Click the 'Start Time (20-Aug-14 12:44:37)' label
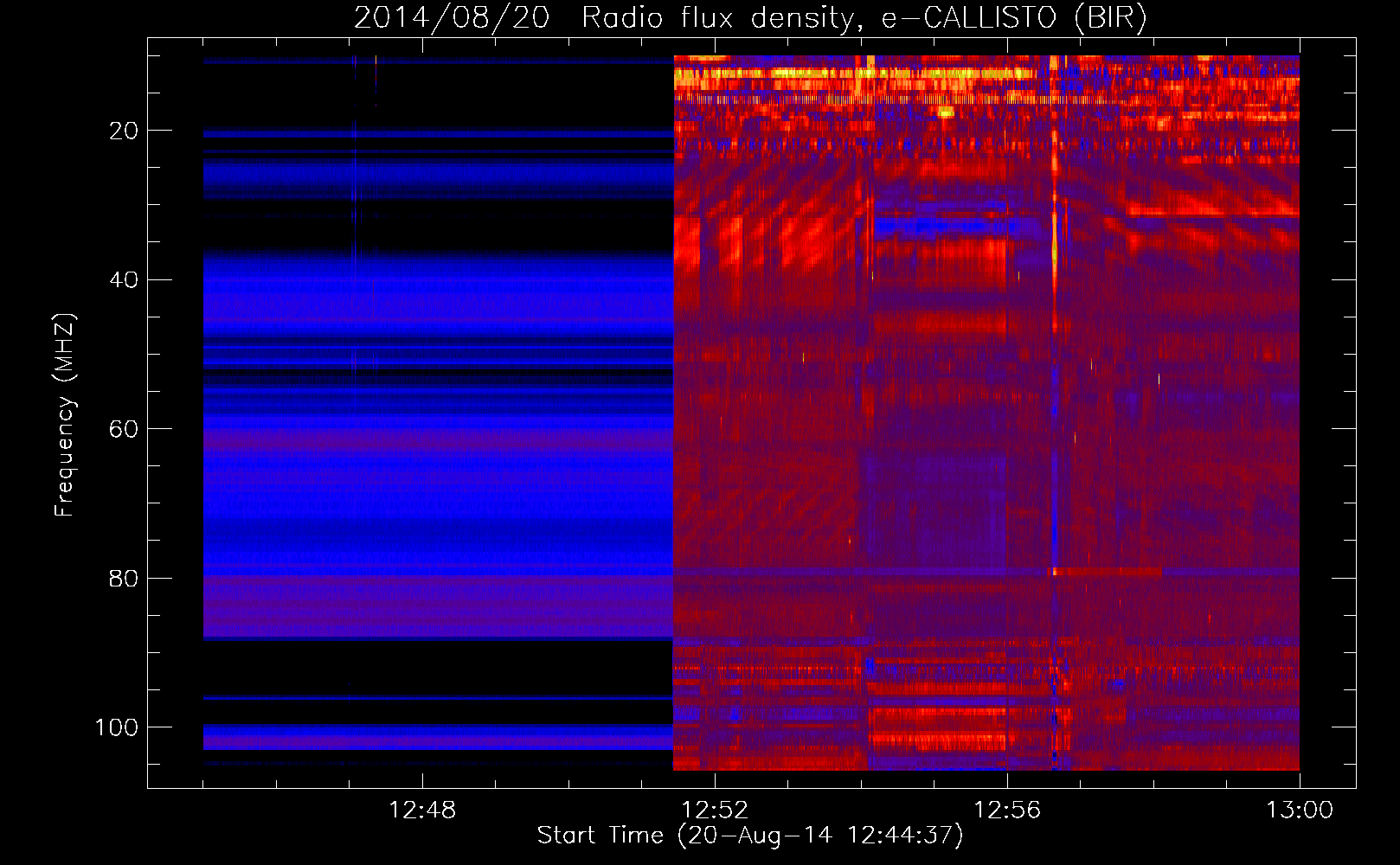1400x865 pixels. (750, 836)
